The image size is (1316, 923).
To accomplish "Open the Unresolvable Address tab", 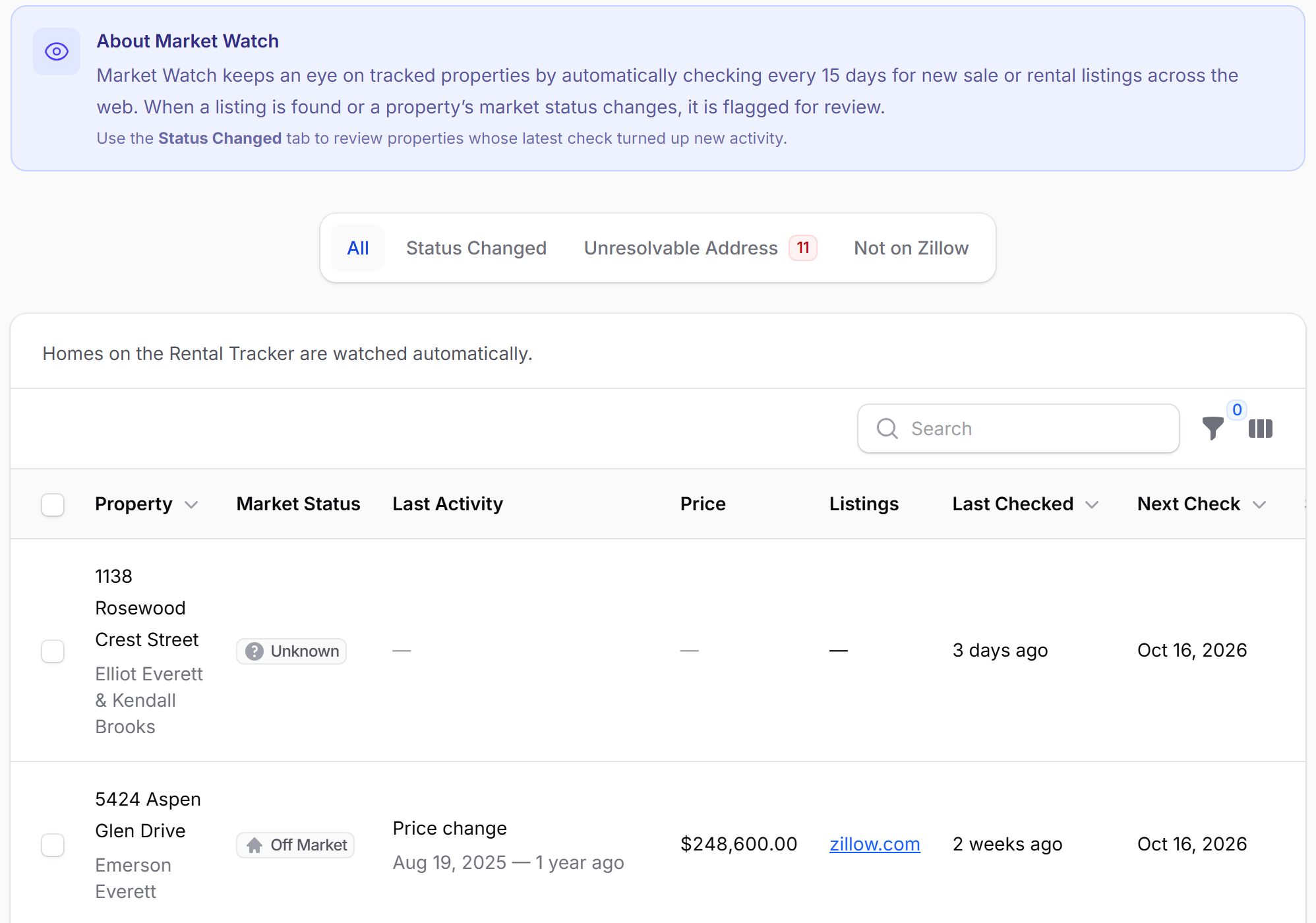I will [x=700, y=248].
